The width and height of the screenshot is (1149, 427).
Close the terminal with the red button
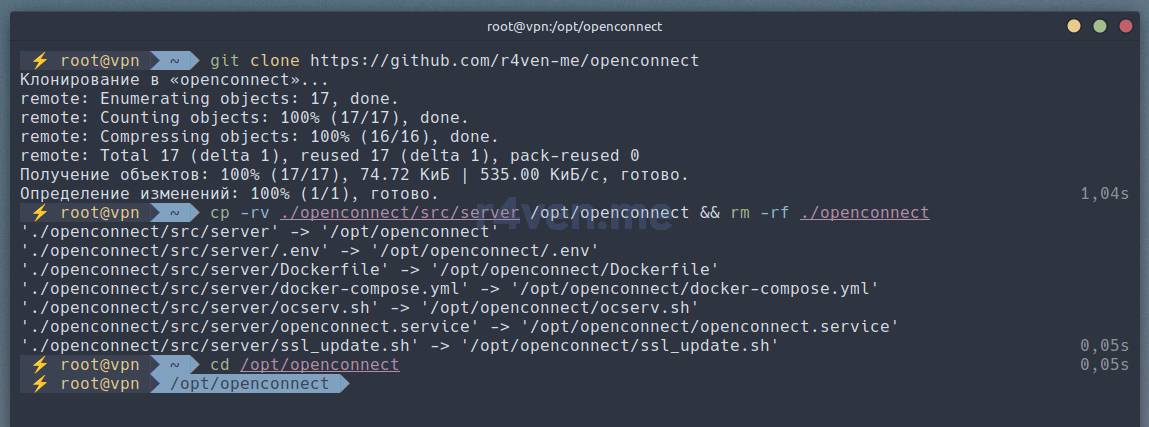pyautogui.click(x=1125, y=26)
